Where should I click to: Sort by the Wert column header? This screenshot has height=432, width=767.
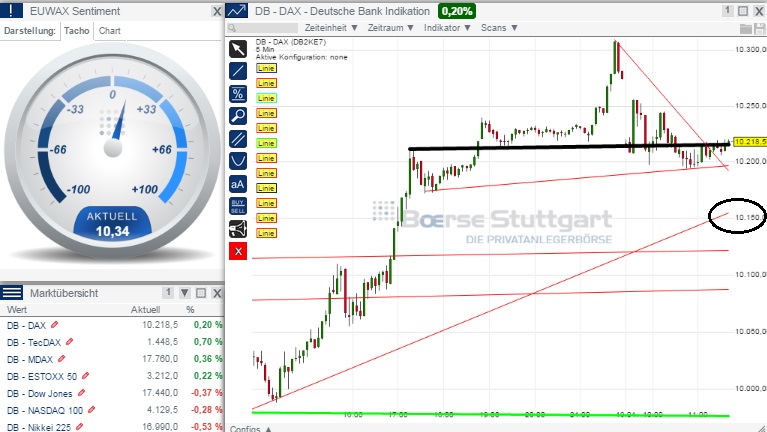coord(17,309)
